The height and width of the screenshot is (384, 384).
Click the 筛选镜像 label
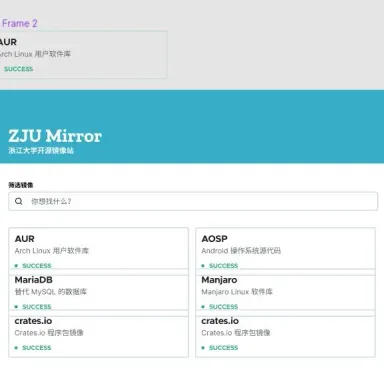(x=21, y=185)
